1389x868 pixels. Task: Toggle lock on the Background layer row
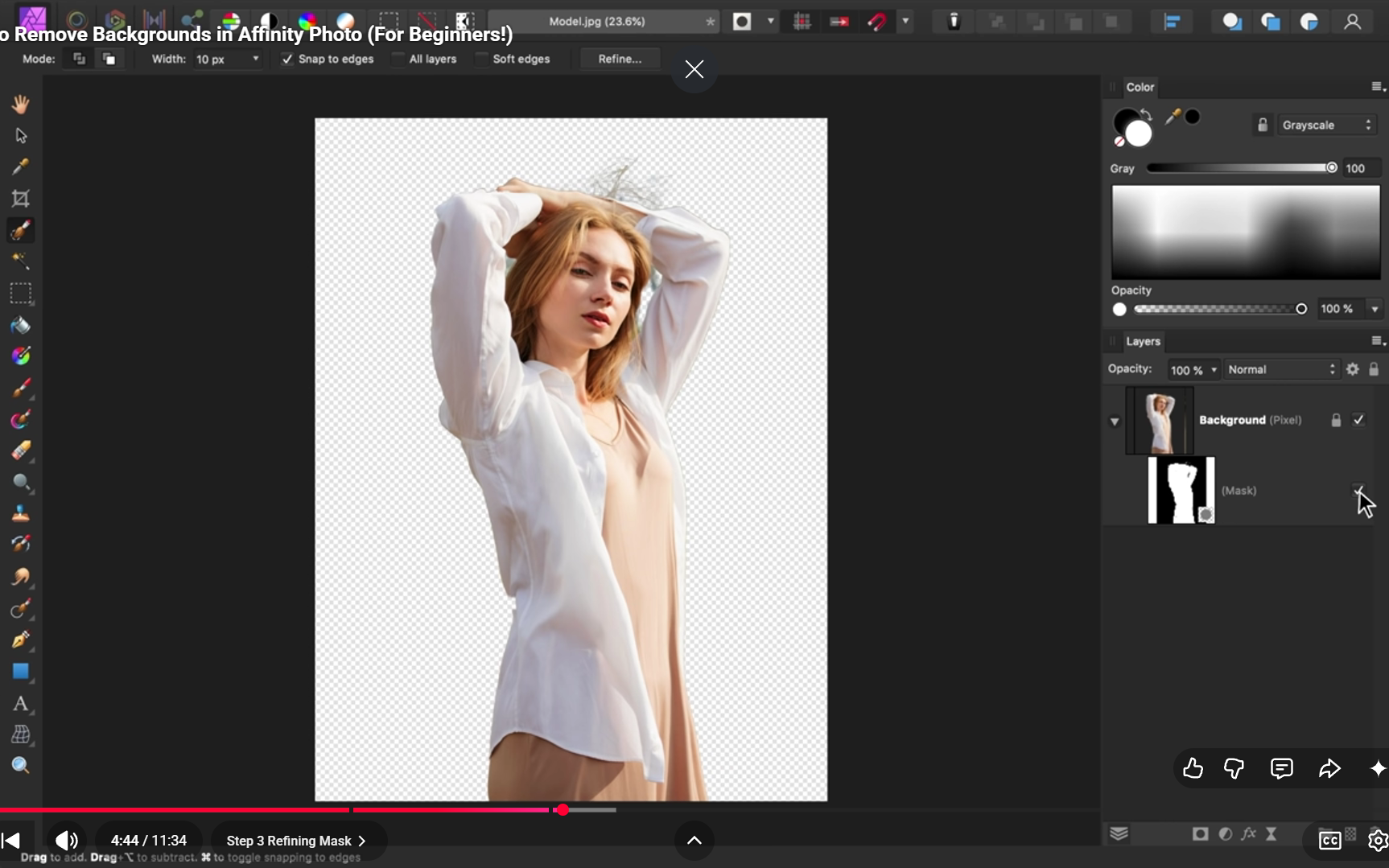(1336, 420)
